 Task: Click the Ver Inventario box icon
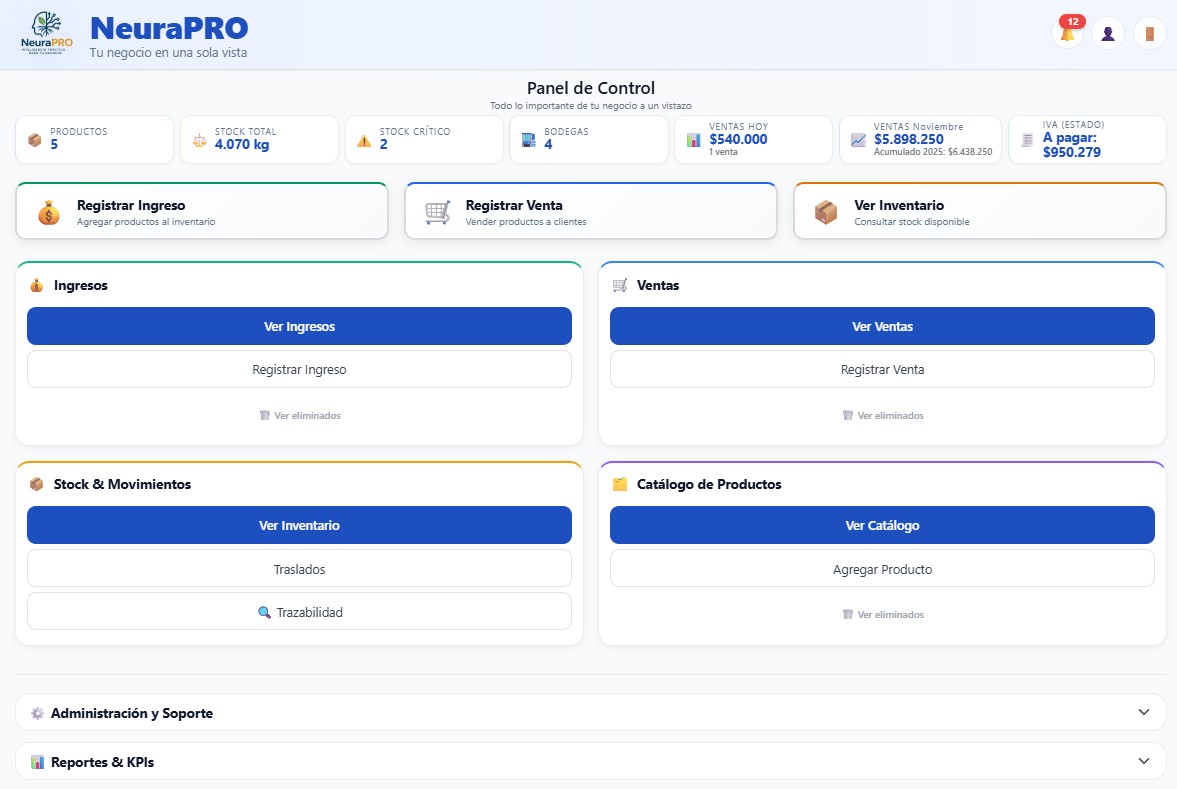click(x=826, y=212)
